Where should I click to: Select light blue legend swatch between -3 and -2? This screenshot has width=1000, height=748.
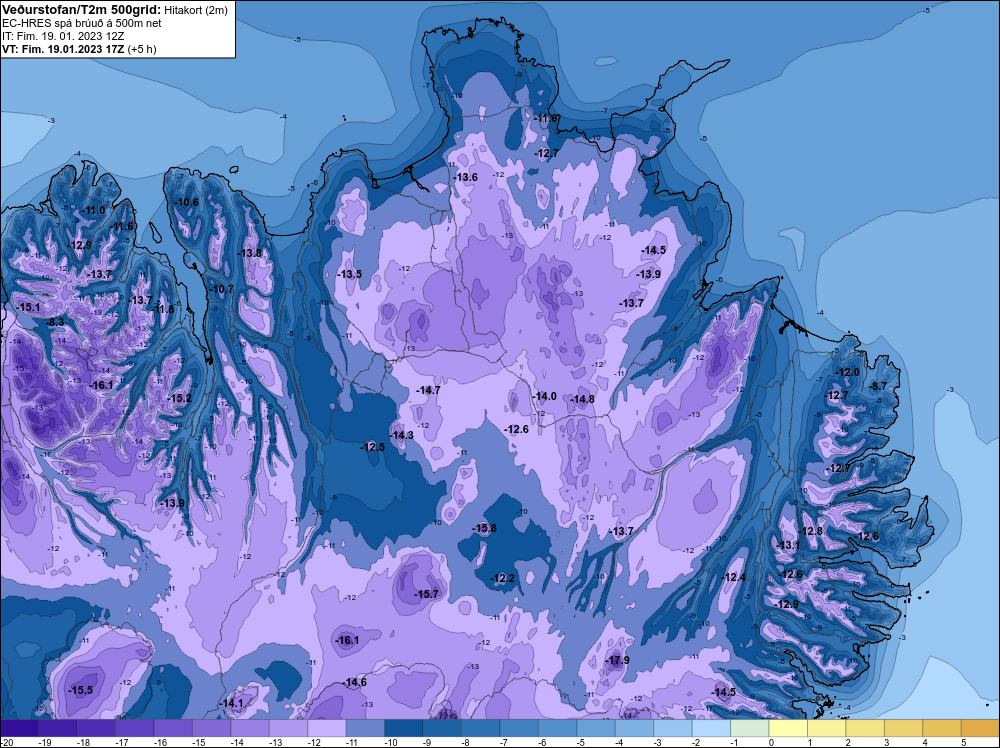click(673, 728)
